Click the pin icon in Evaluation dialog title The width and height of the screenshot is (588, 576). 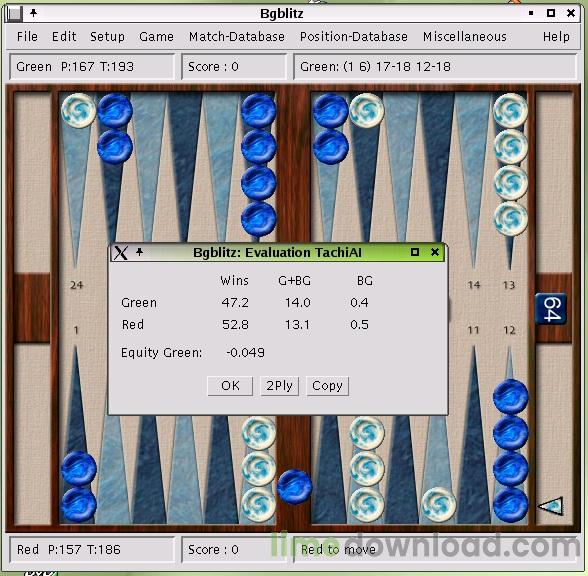click(140, 252)
